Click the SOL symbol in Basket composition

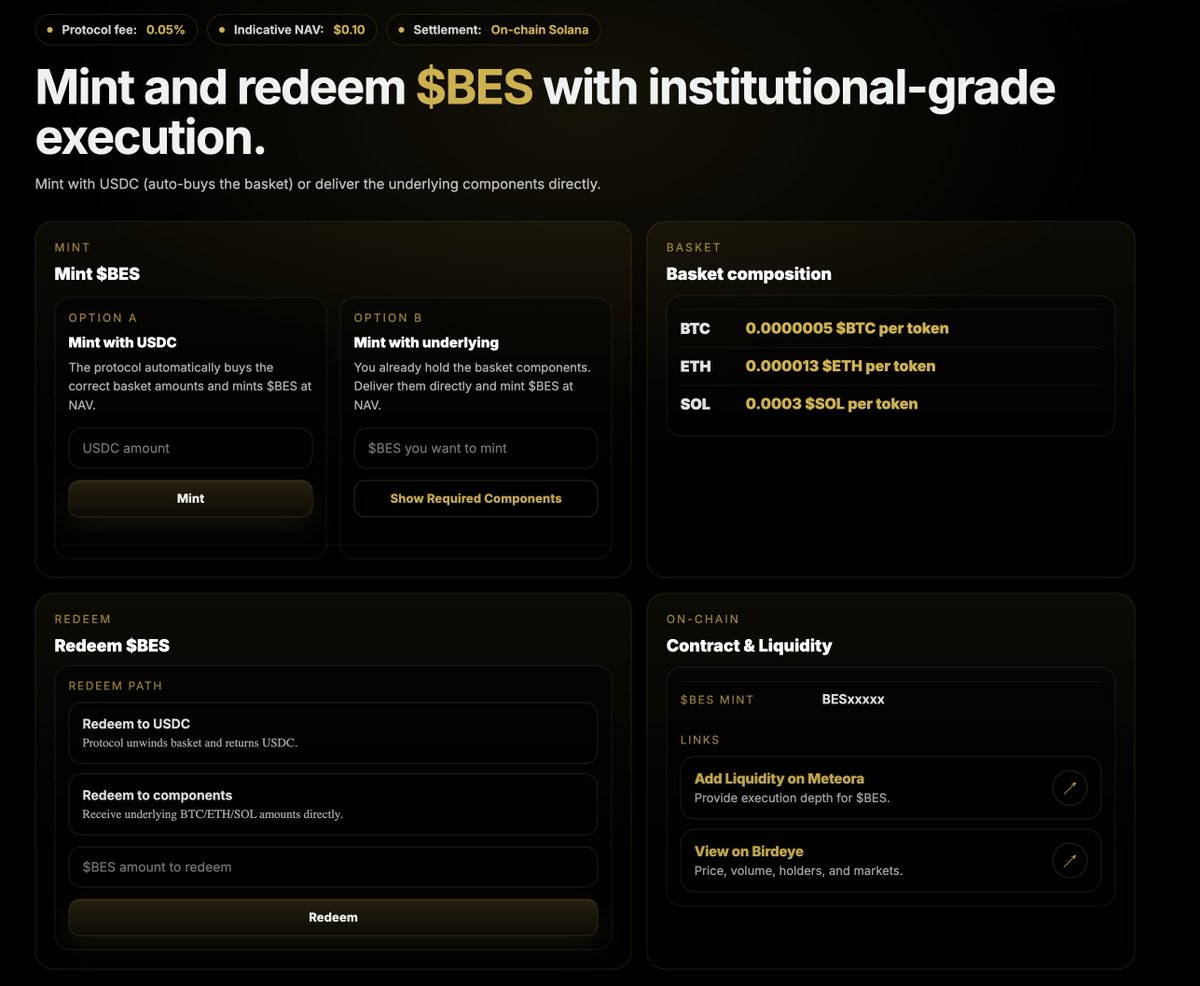point(695,403)
